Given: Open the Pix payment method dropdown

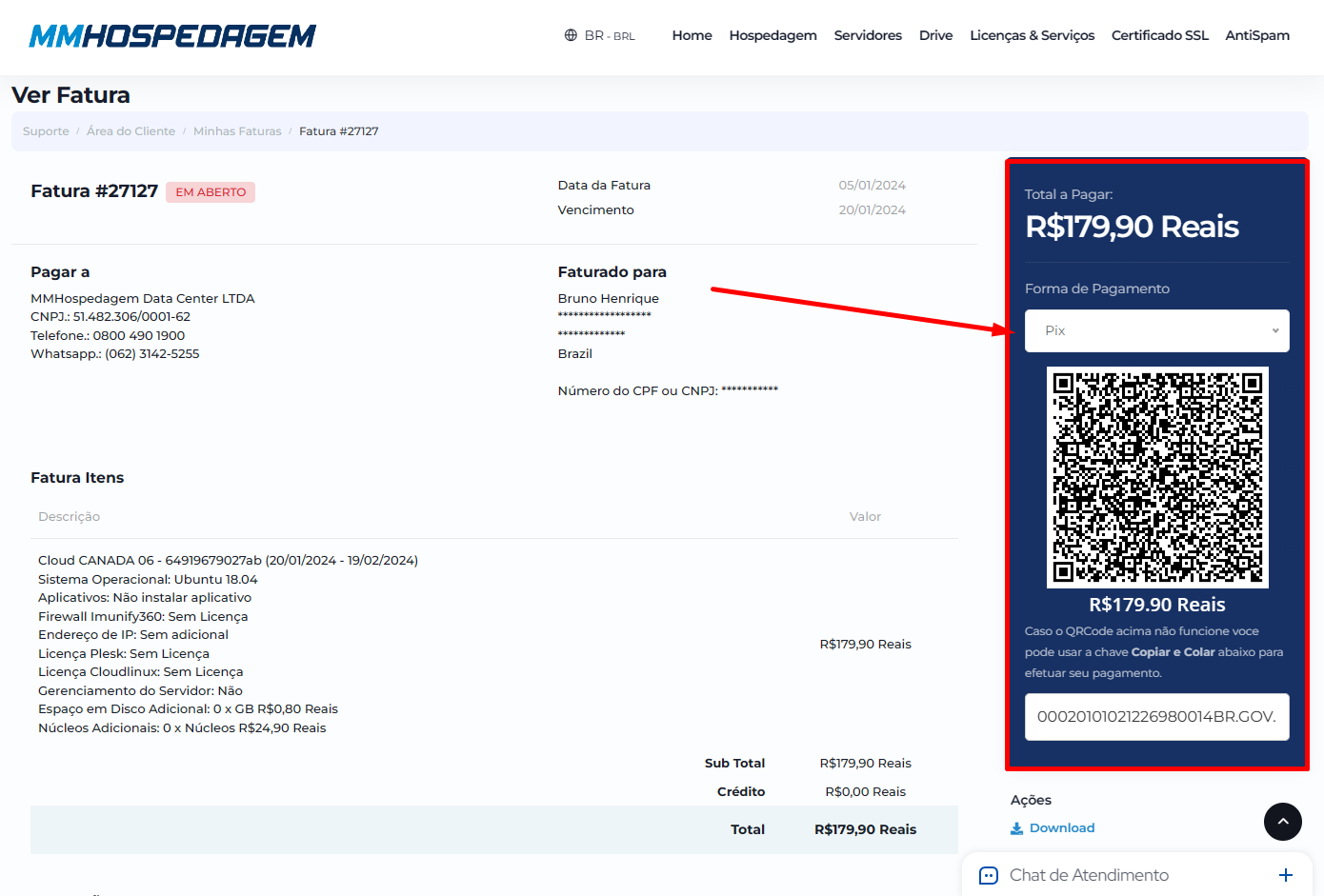Looking at the screenshot, I should tap(1156, 330).
